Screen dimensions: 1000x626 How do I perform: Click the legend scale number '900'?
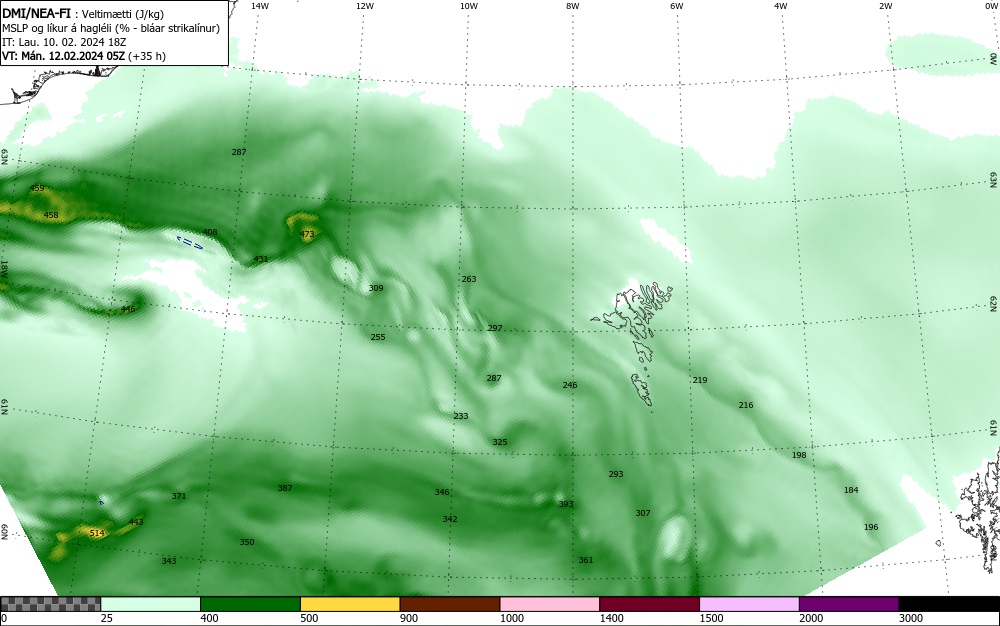[x=409, y=618]
